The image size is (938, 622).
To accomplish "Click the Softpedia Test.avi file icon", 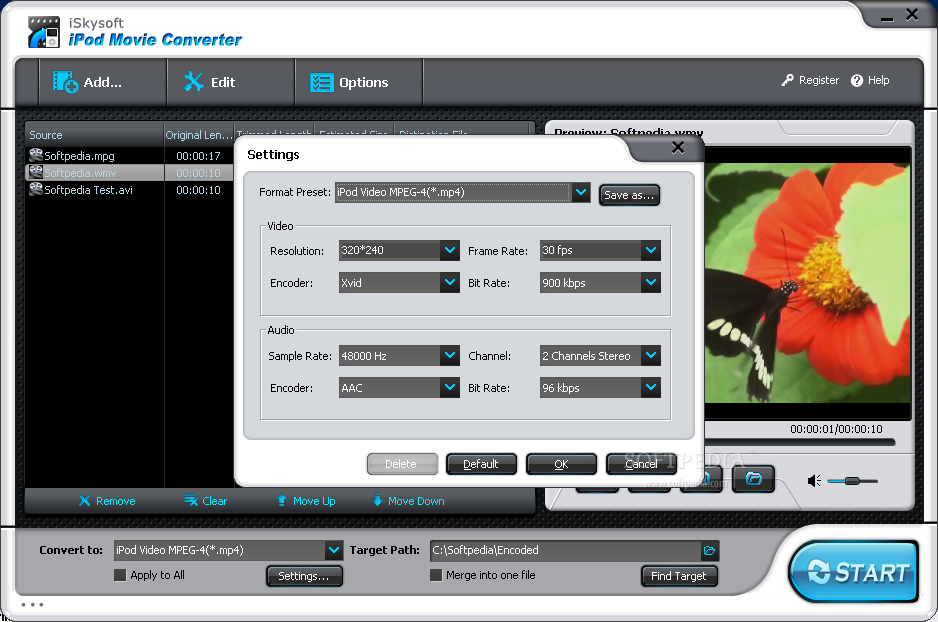I will pyautogui.click(x=36, y=189).
